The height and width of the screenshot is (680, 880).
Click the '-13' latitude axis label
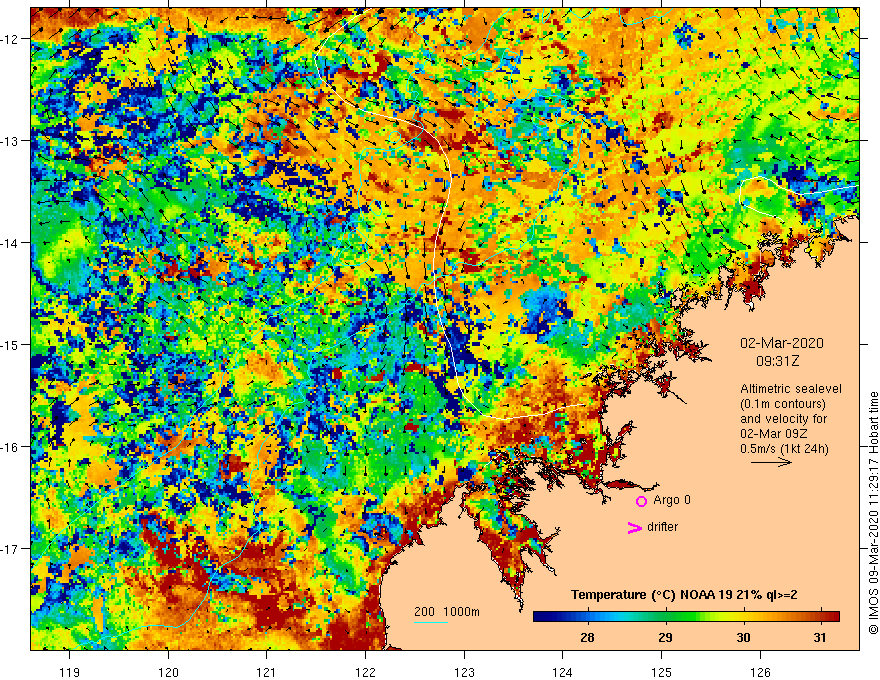point(10,141)
